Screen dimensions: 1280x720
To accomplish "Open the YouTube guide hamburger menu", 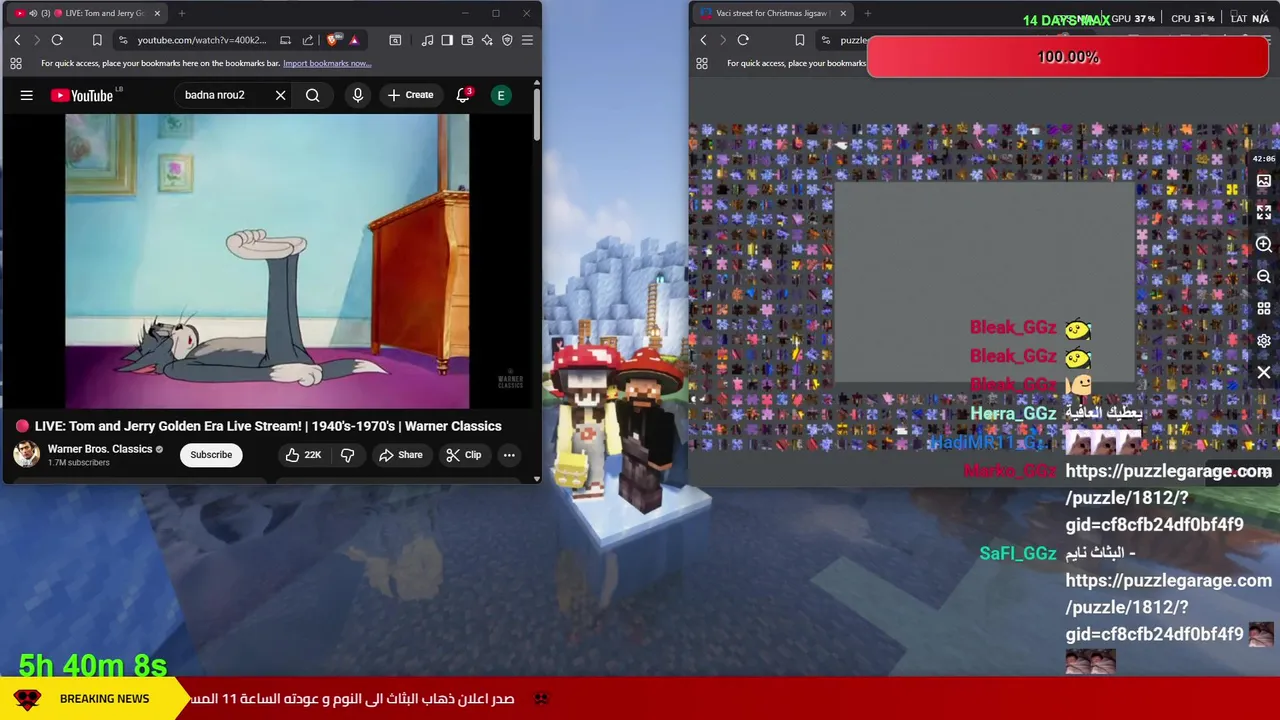I will click(x=27, y=95).
